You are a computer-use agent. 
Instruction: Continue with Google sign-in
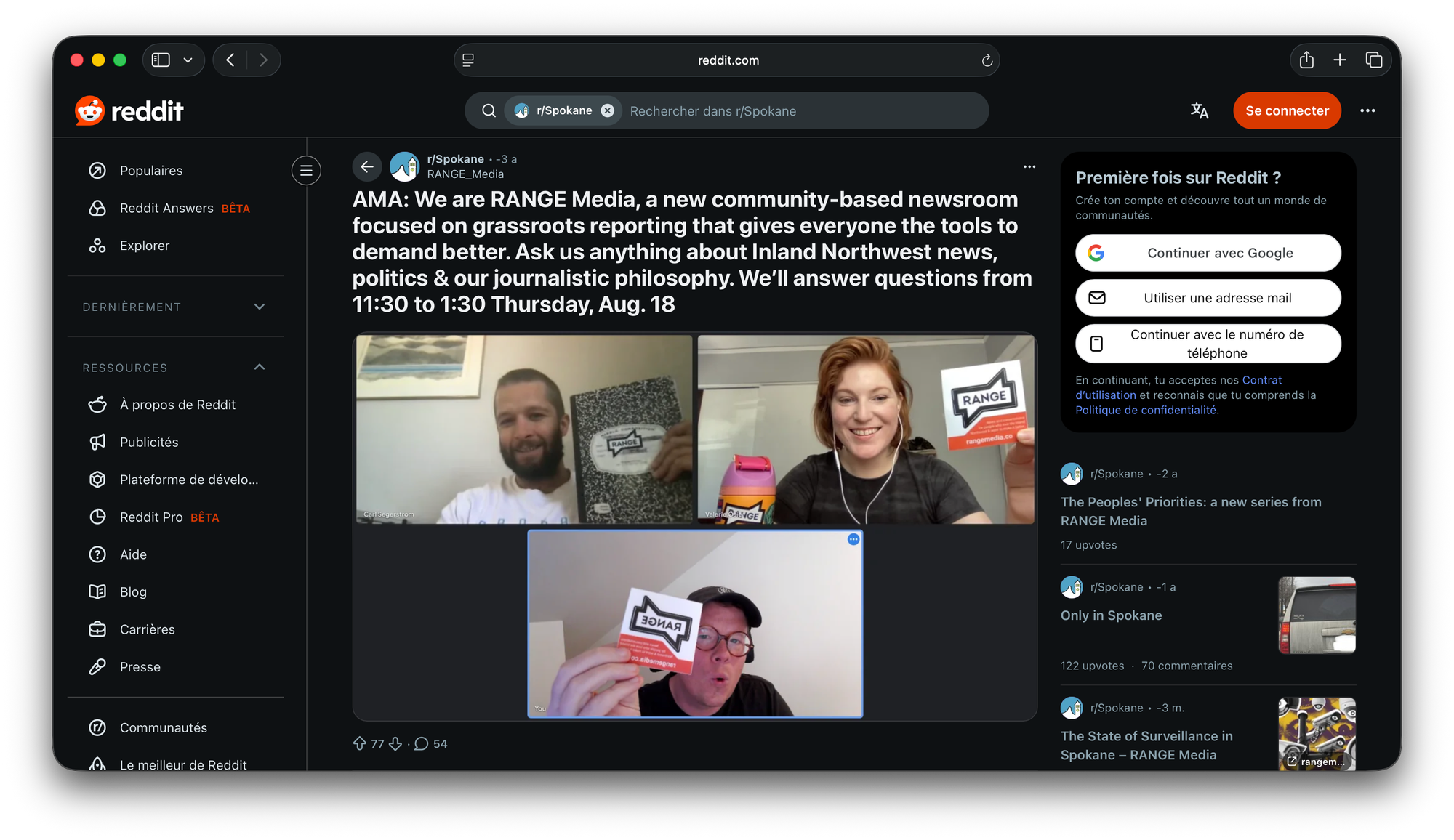tap(1208, 253)
